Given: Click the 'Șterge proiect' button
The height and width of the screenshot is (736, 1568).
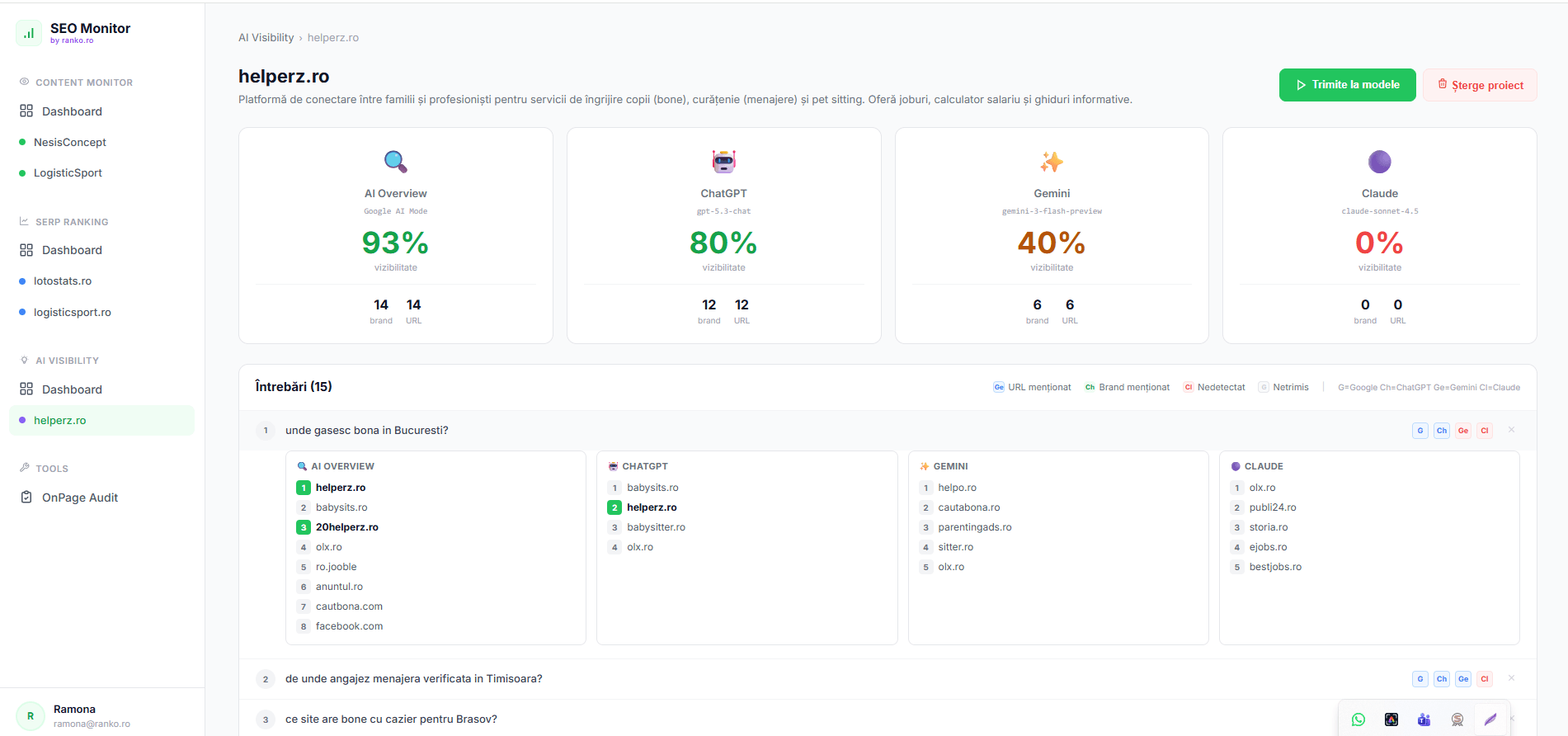Looking at the screenshot, I should [1480, 85].
